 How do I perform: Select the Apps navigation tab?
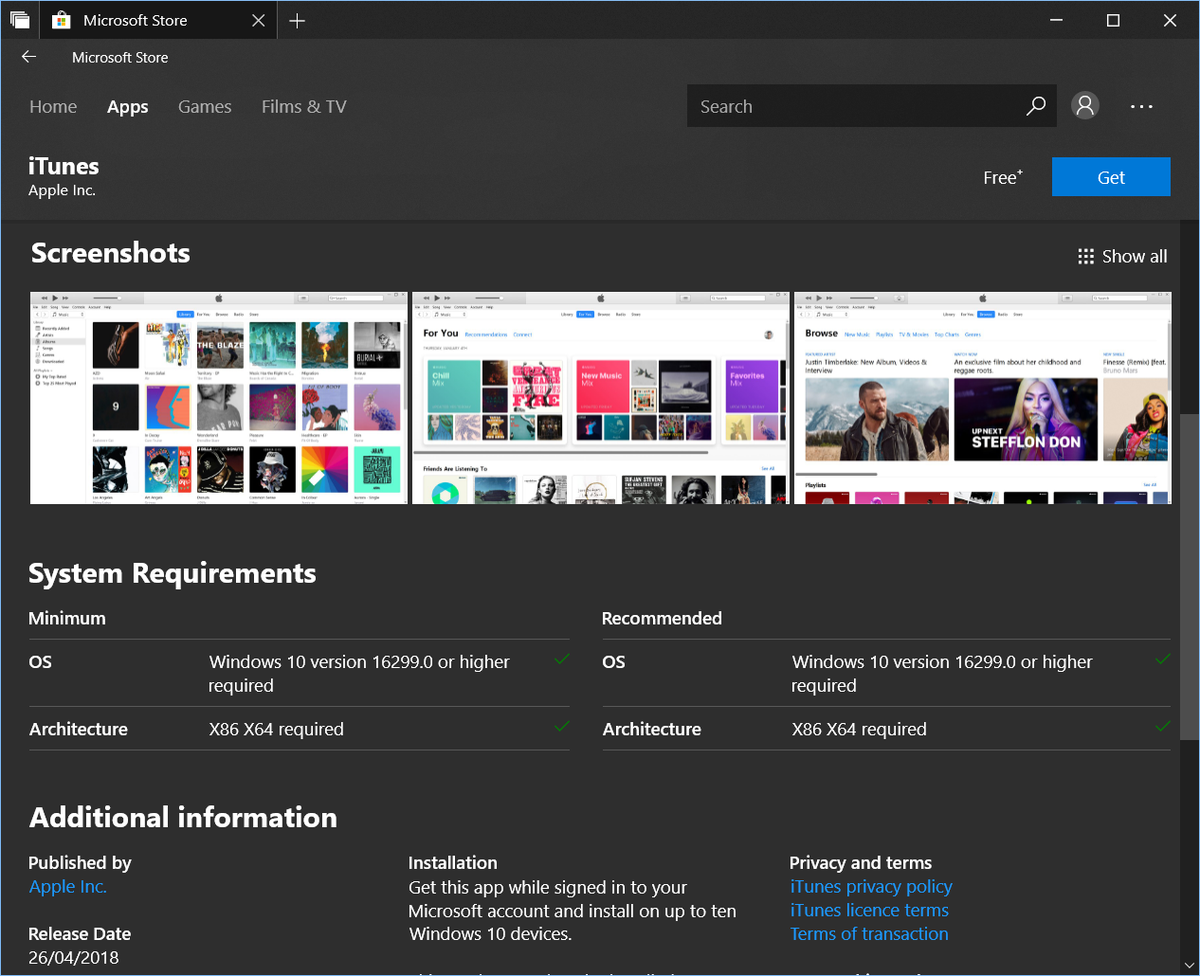(128, 107)
